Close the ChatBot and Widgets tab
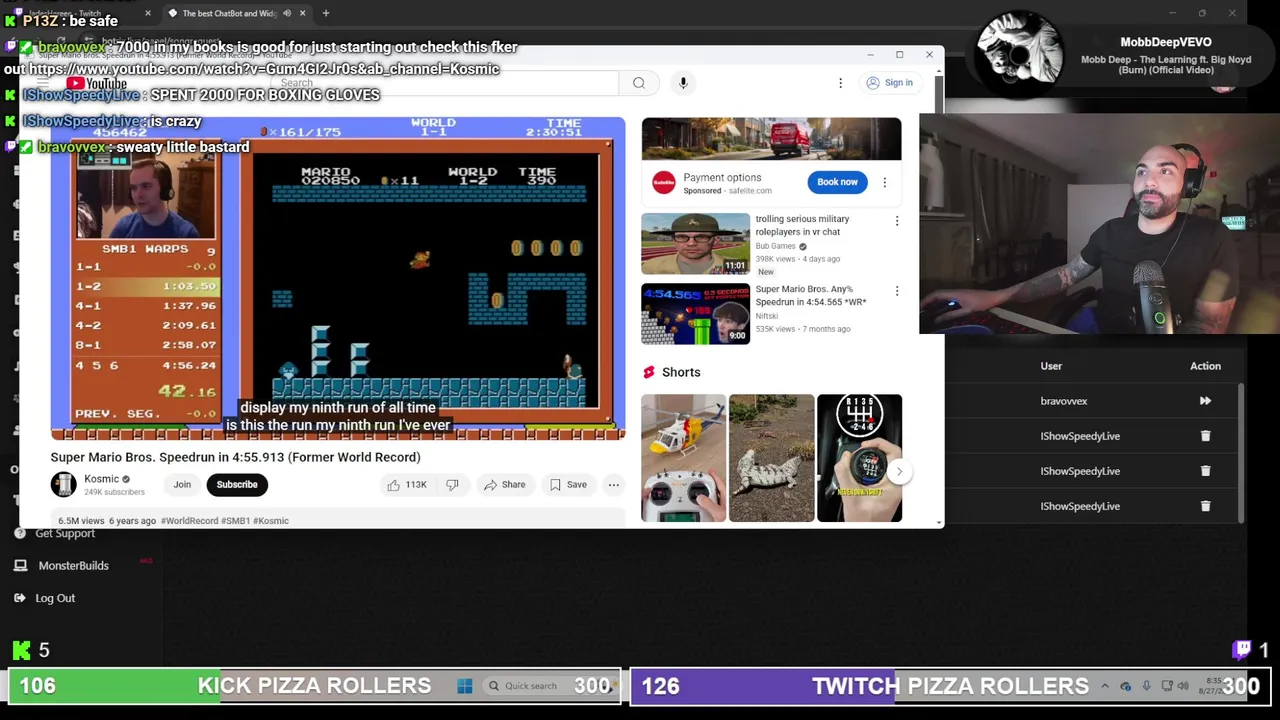 [302, 13]
